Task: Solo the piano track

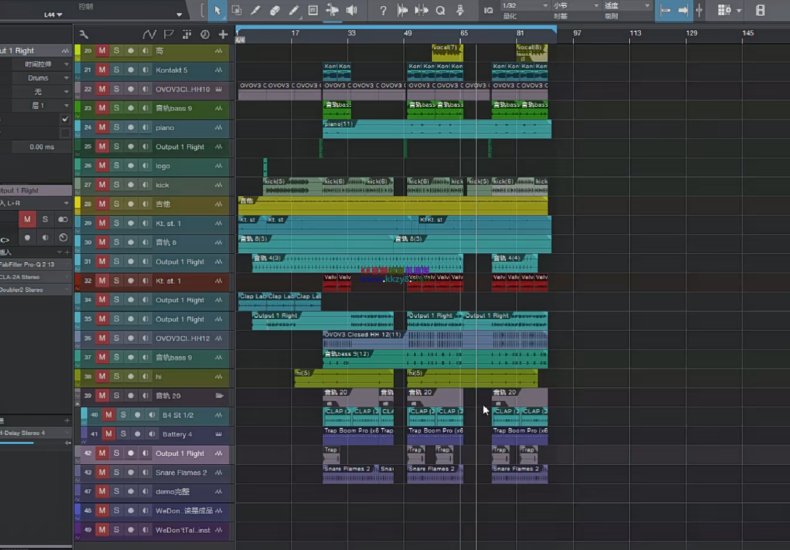Action: (116, 128)
